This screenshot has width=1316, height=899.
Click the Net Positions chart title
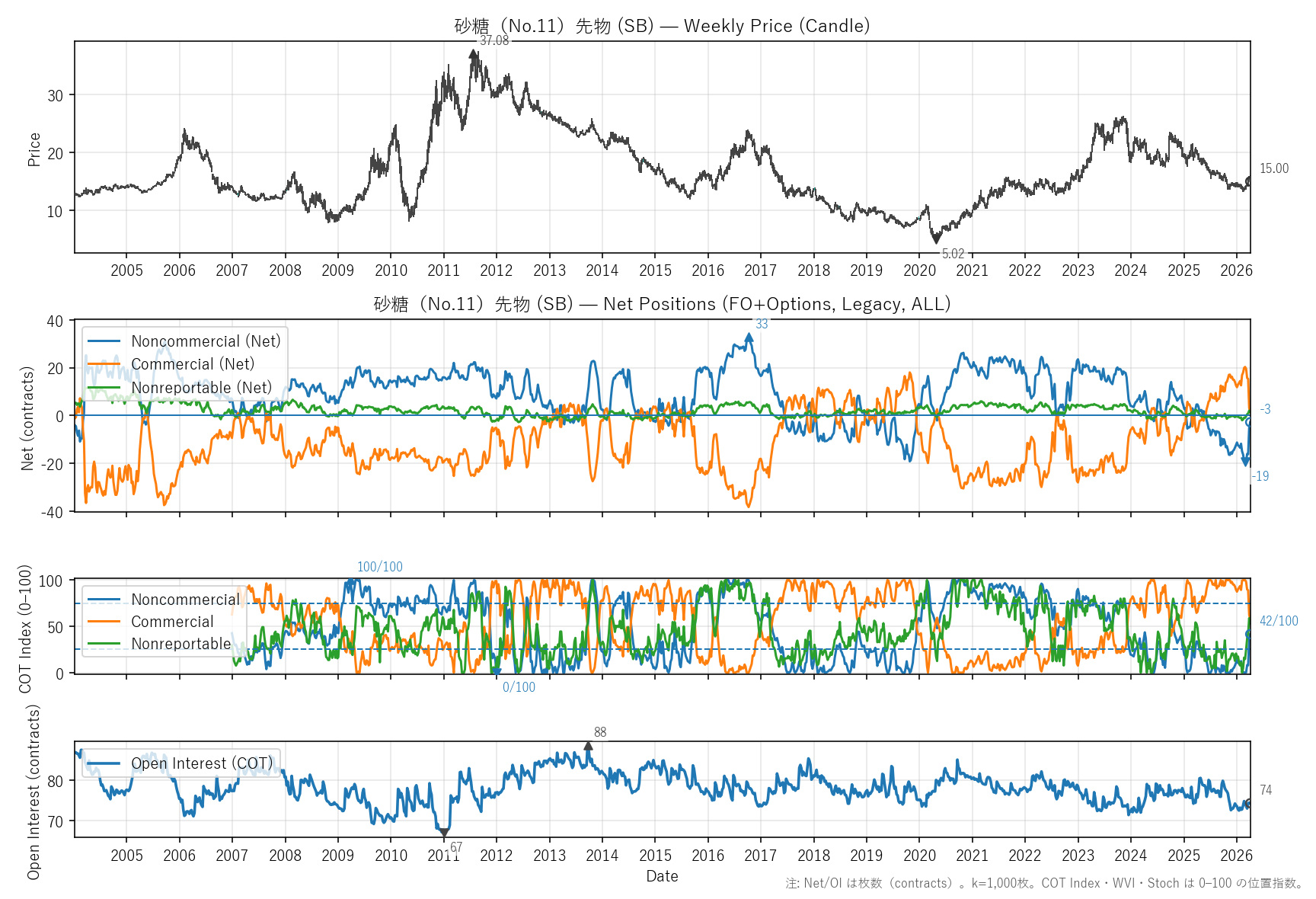(662, 304)
